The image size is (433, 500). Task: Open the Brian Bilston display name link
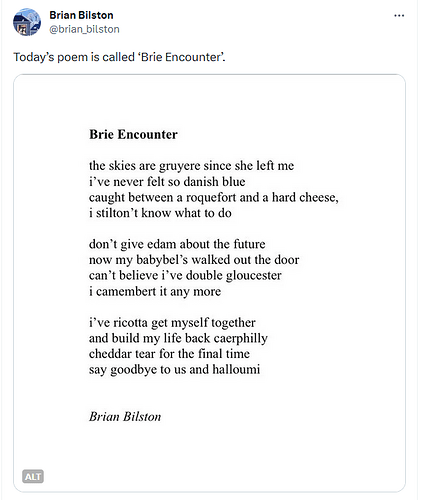click(x=81, y=15)
